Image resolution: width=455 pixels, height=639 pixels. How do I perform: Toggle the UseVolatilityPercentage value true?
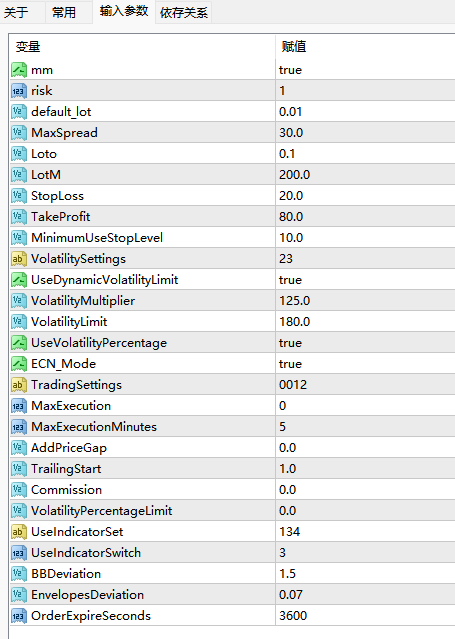[290, 343]
